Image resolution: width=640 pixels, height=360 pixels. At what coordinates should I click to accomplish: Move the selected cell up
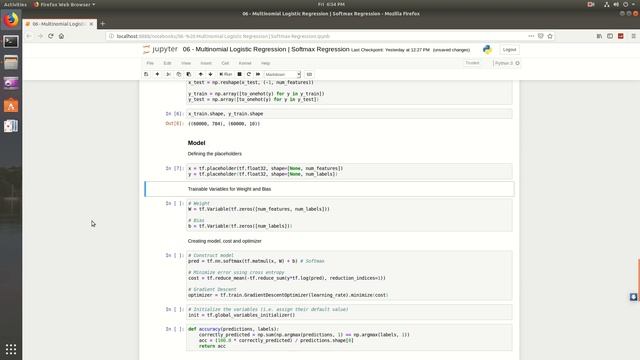(200, 74)
